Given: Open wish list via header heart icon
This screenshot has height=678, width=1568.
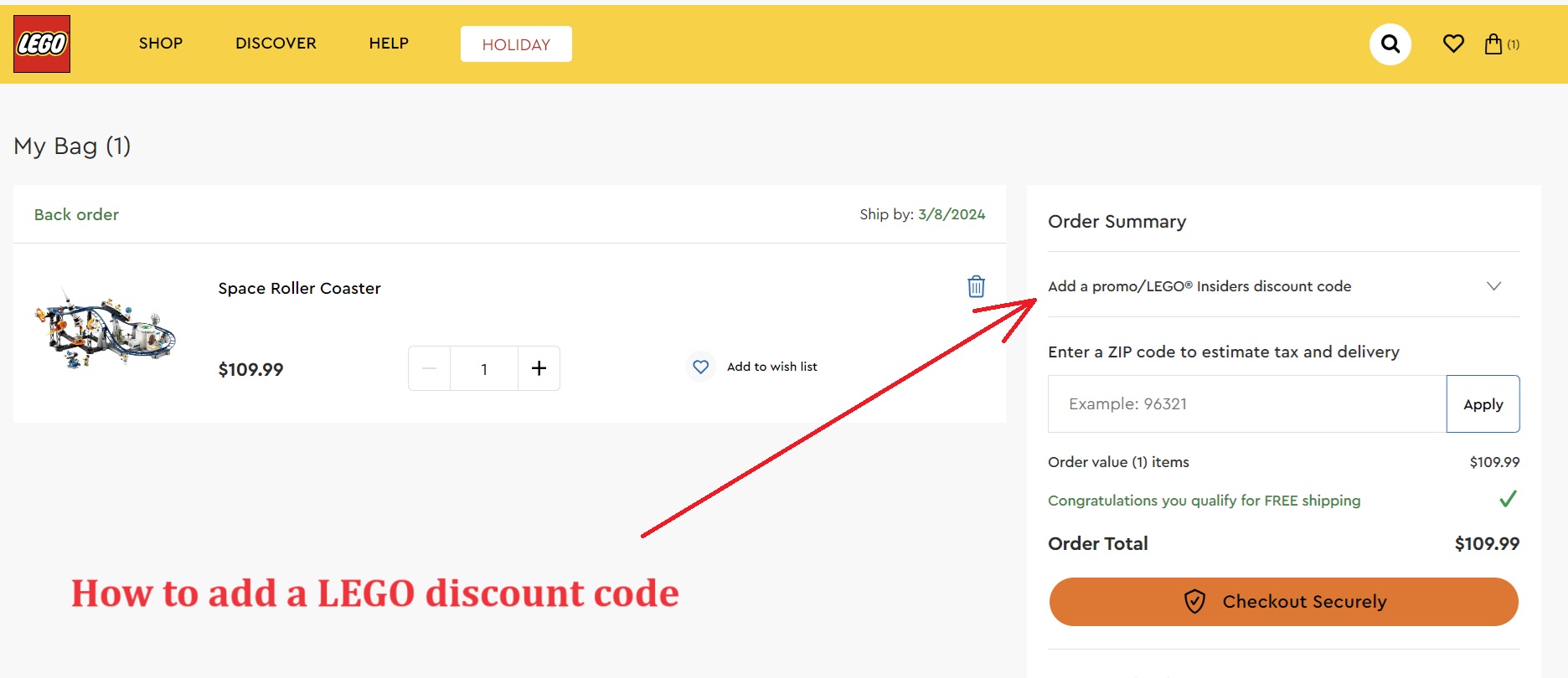Looking at the screenshot, I should click(x=1453, y=44).
